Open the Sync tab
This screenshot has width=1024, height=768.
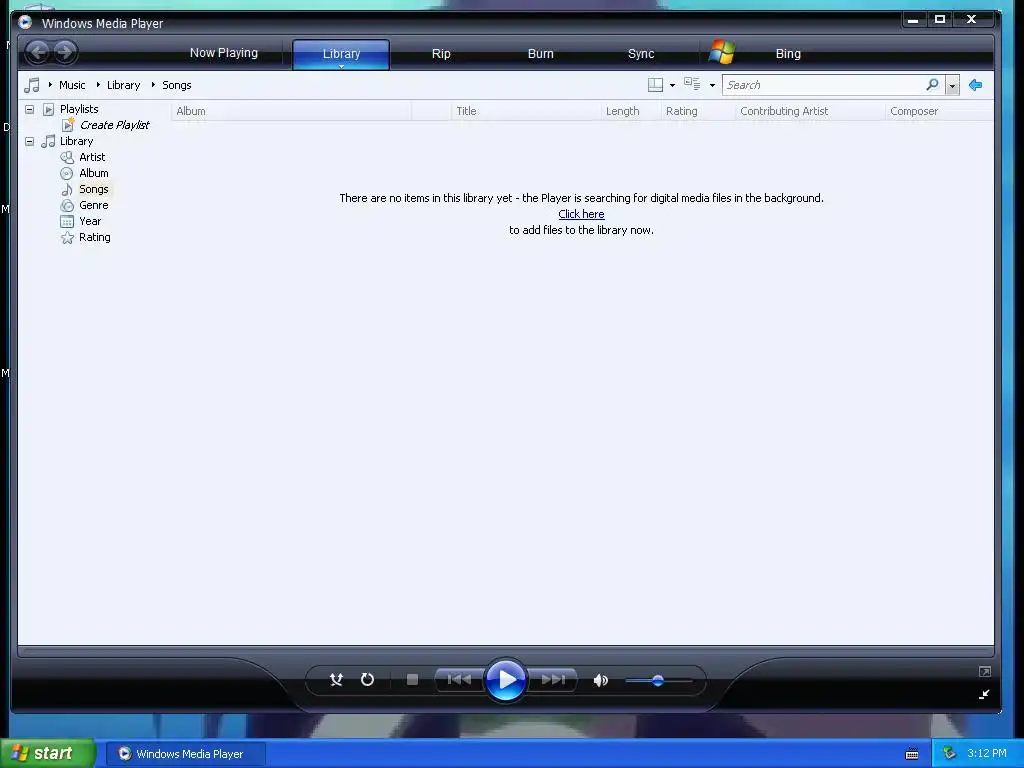pos(641,54)
